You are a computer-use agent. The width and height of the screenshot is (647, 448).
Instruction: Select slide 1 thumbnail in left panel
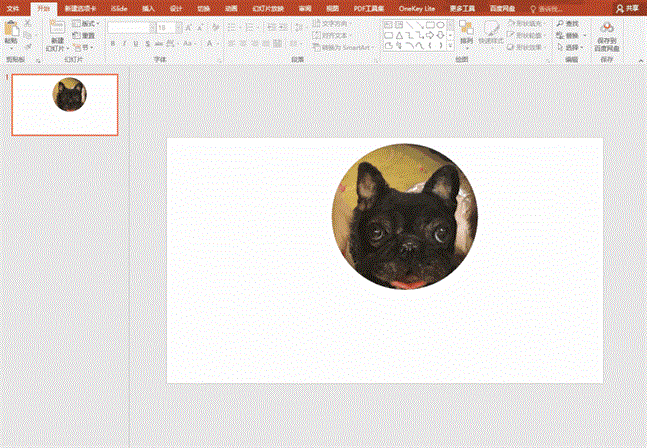coord(65,105)
